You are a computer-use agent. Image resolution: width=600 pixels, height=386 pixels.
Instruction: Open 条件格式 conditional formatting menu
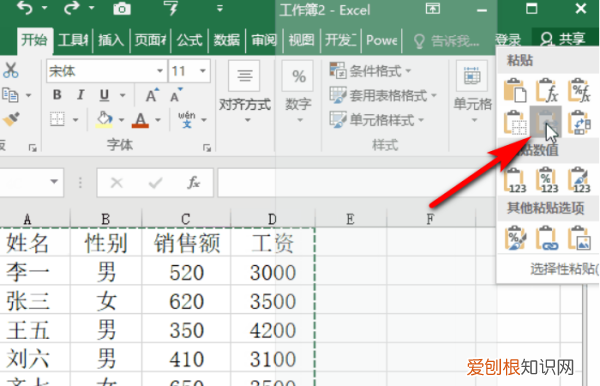[x=370, y=71]
